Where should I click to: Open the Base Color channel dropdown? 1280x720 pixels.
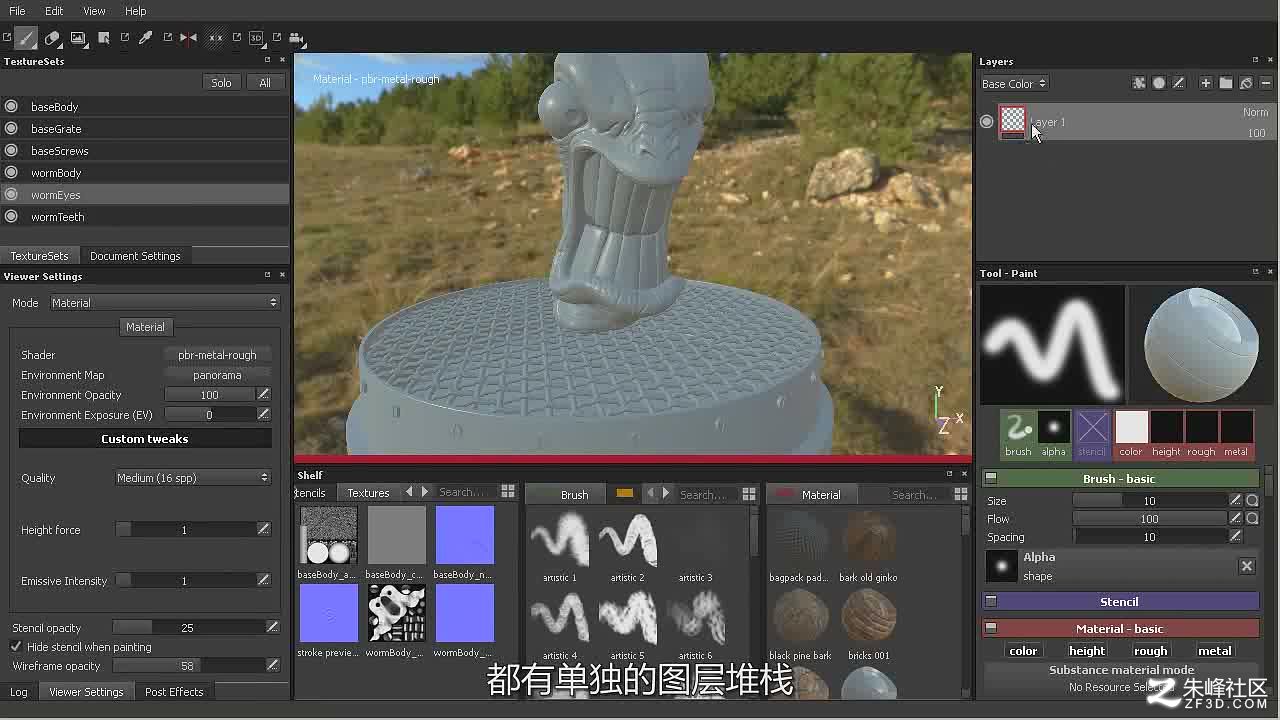1014,84
